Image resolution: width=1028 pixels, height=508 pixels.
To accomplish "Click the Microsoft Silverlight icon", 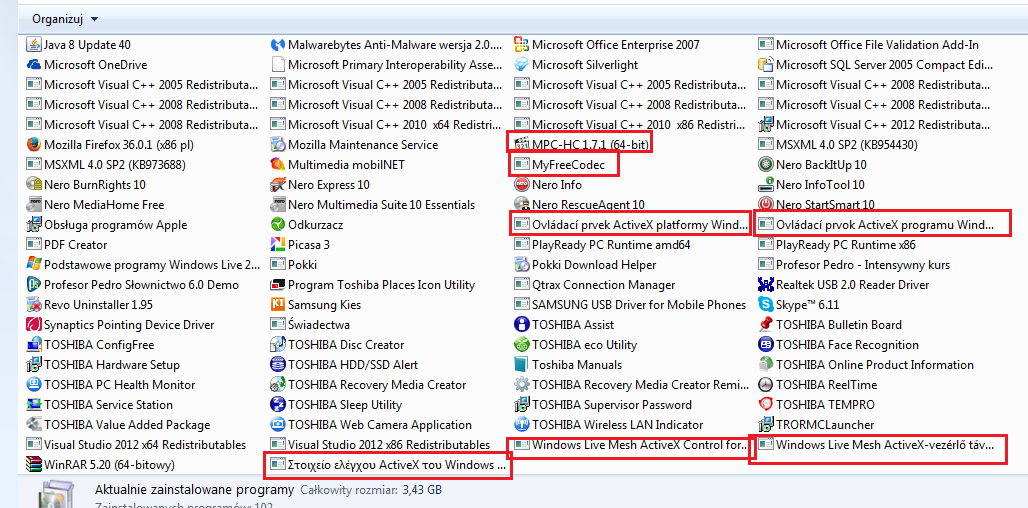I will tap(522, 65).
